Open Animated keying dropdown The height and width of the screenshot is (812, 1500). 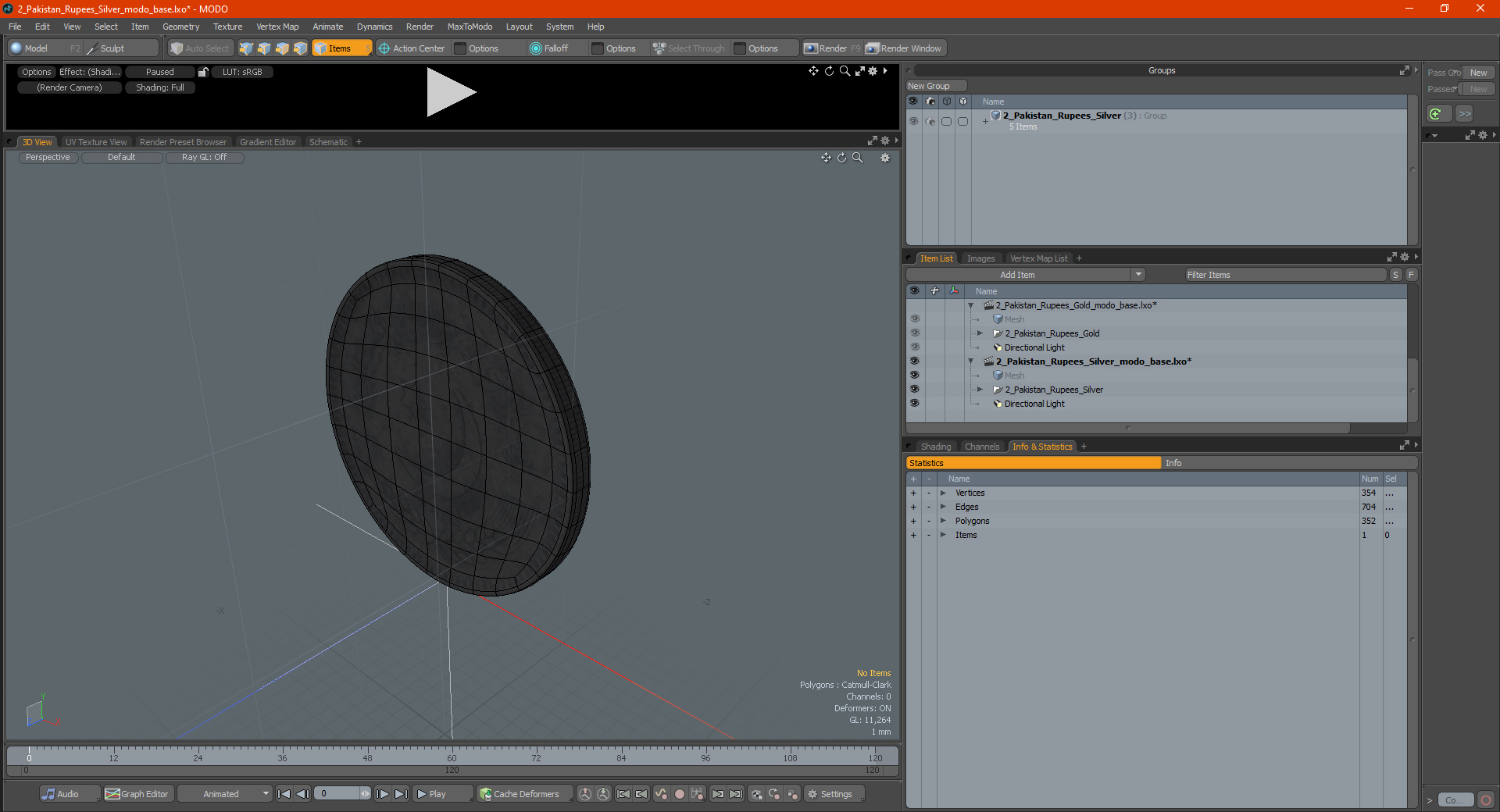[225, 794]
